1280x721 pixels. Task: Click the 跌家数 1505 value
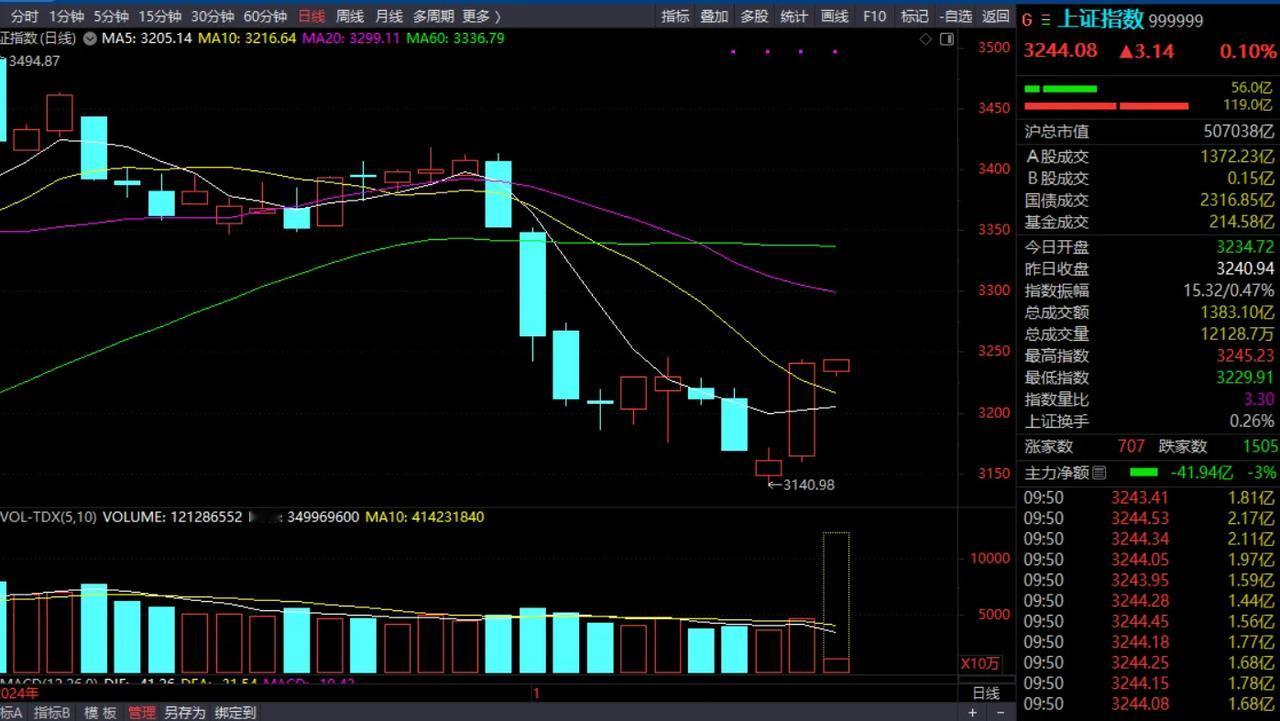coord(1259,446)
